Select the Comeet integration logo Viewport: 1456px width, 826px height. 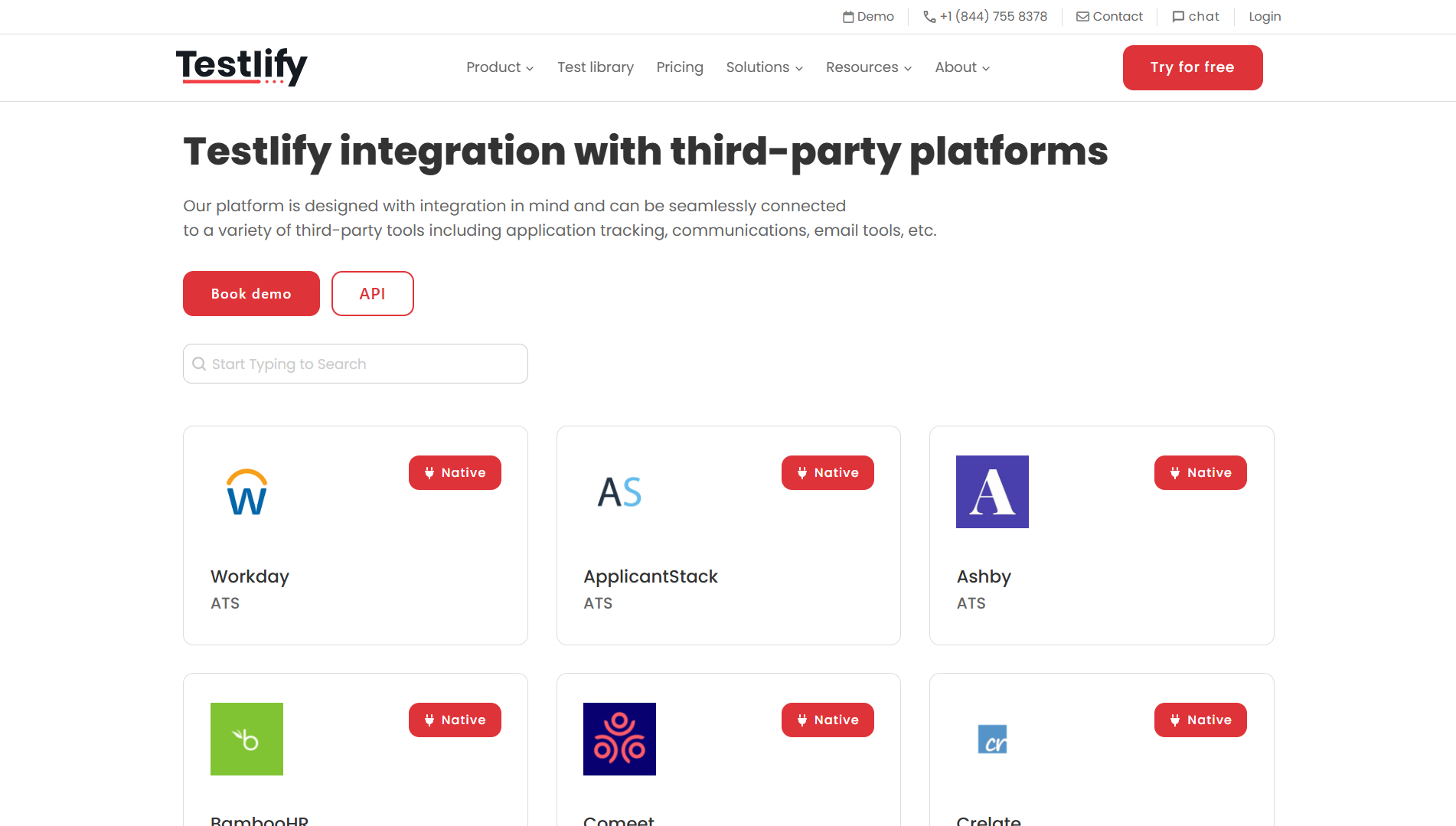(619, 739)
